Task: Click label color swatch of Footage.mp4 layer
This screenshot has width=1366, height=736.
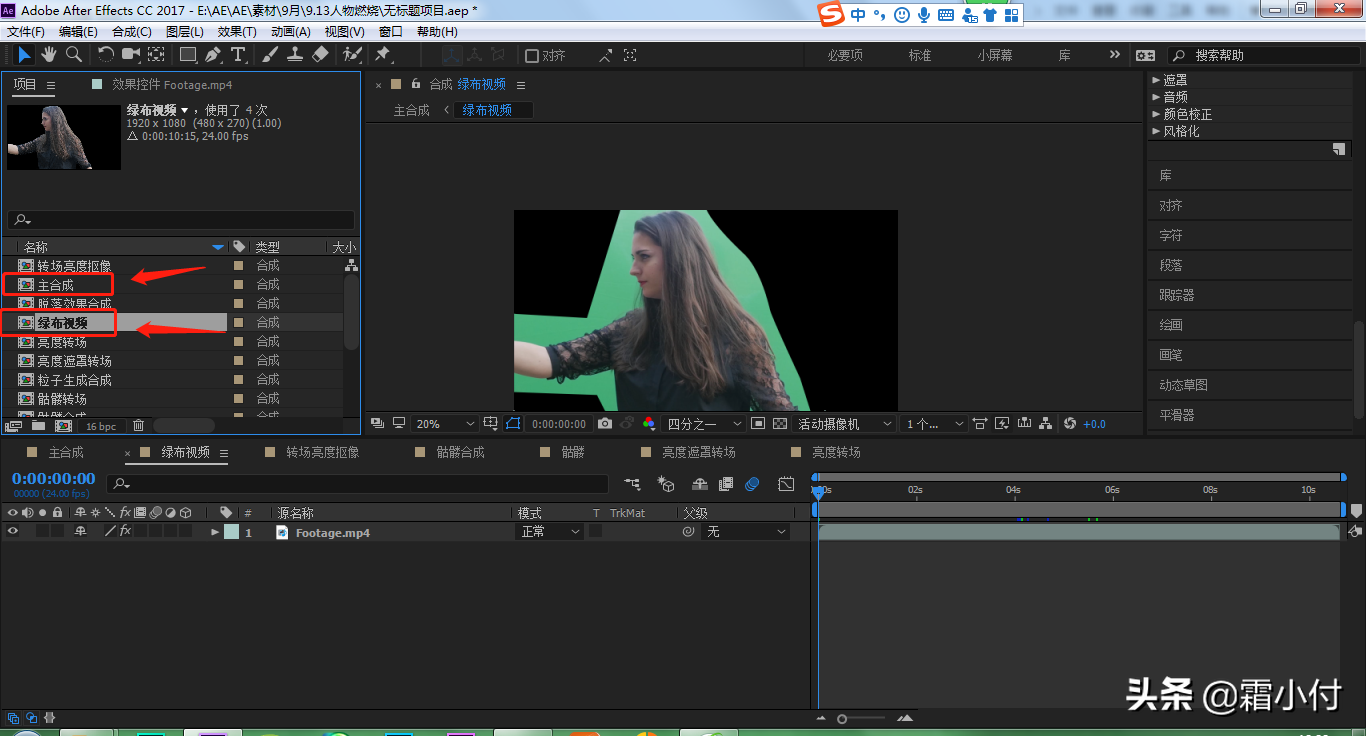Action: point(232,532)
